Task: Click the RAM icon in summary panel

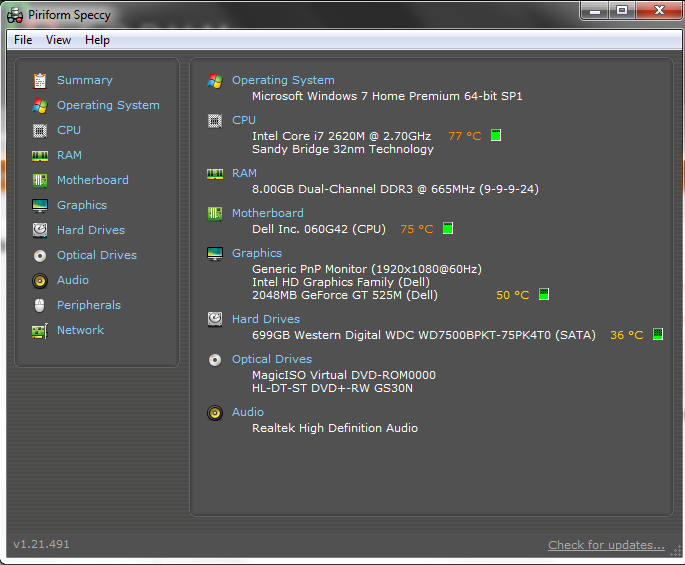Action: click(x=215, y=174)
